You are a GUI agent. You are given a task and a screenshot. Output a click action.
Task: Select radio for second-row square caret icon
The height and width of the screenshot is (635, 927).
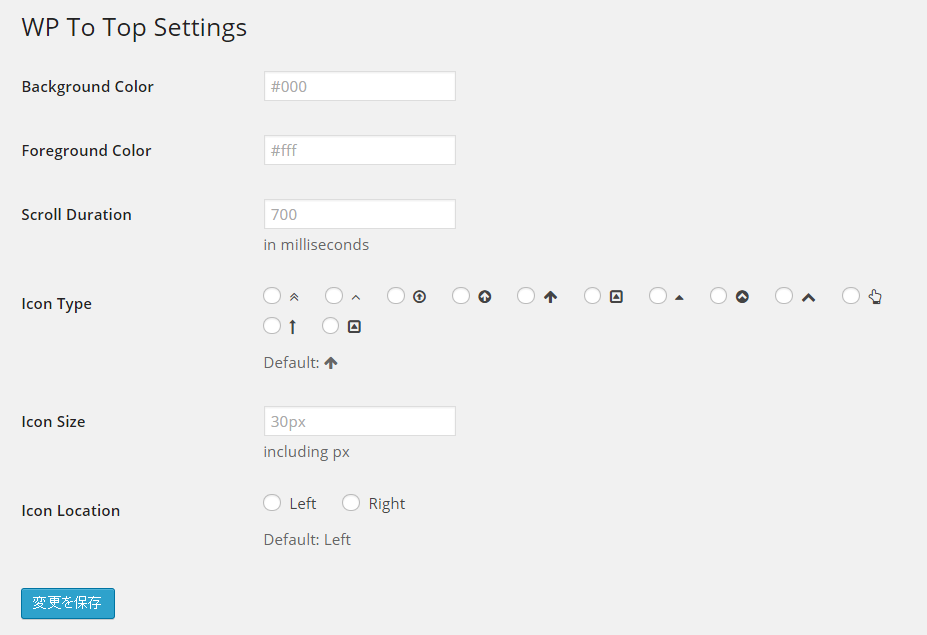330,326
